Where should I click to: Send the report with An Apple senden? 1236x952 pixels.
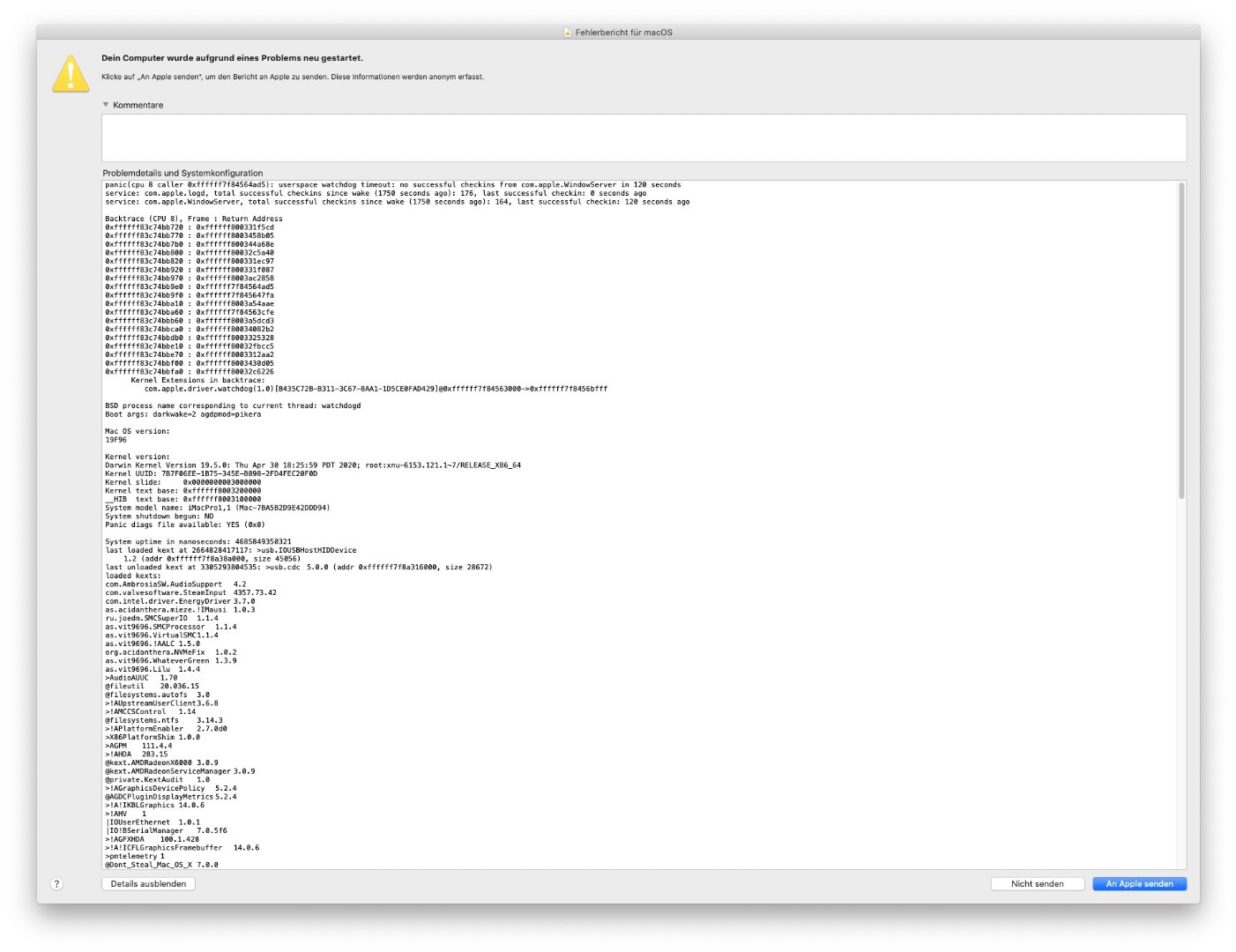tap(1139, 884)
